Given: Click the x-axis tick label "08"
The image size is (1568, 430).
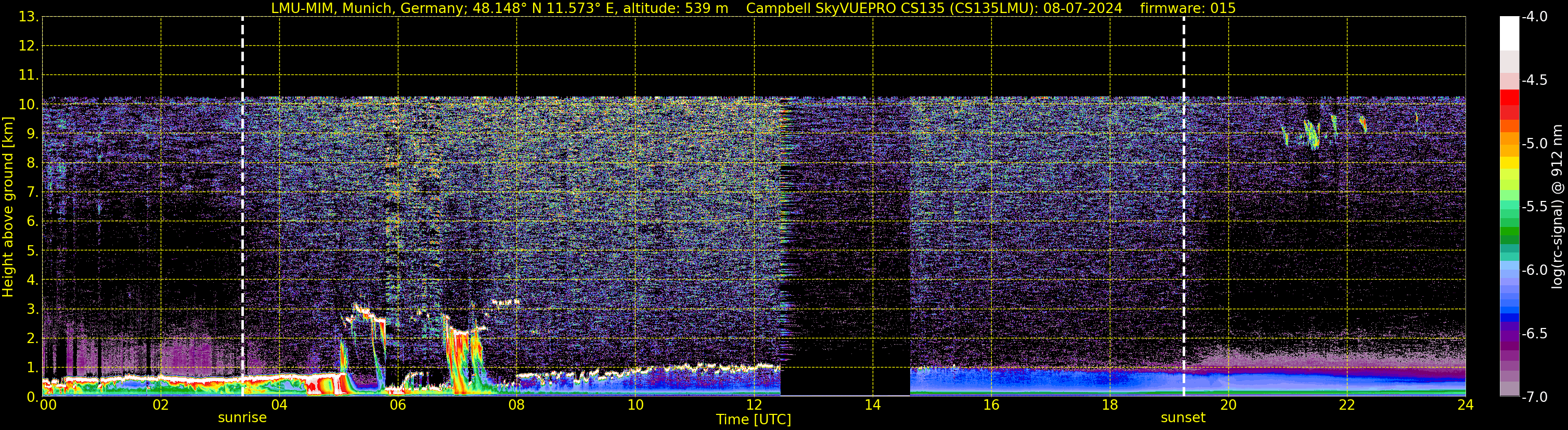Looking at the screenshot, I should (517, 406).
